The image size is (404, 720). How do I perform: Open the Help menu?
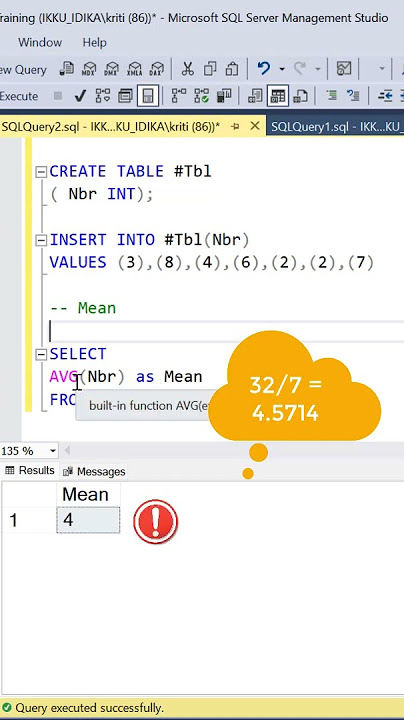[x=95, y=43]
